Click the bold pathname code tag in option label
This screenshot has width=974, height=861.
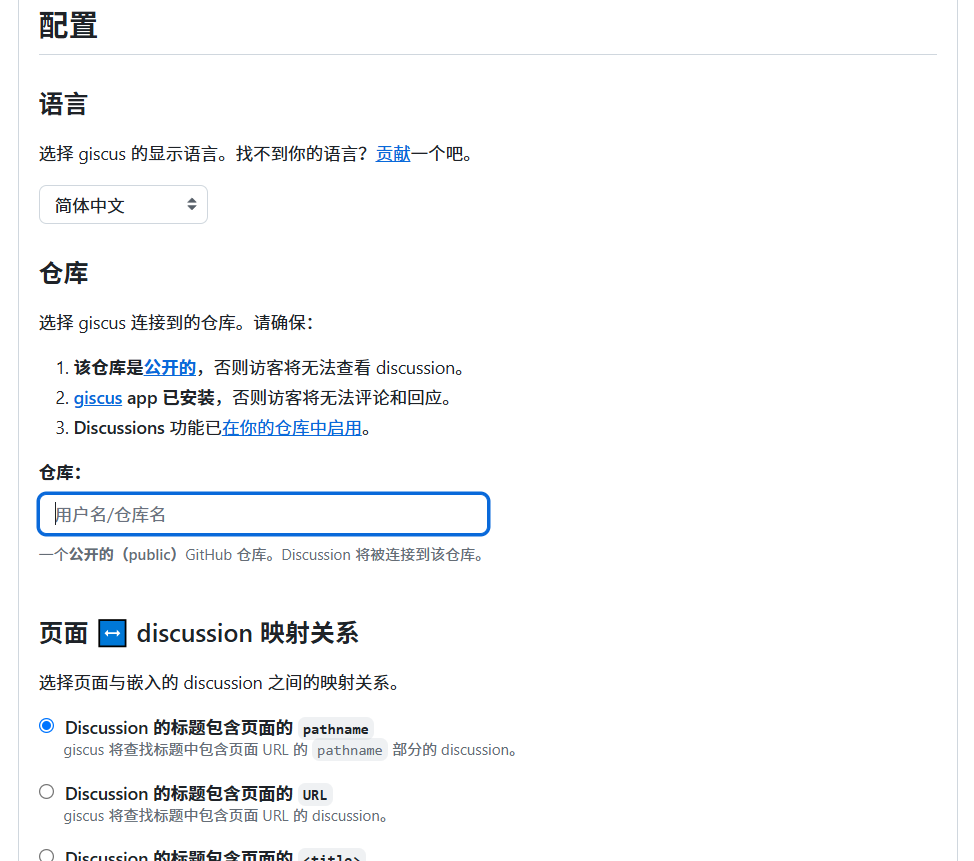335,729
